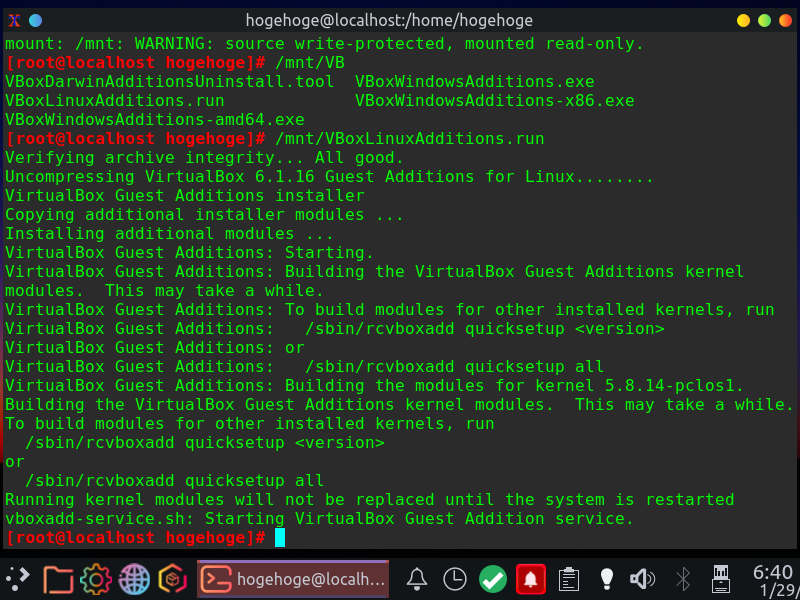This screenshot has height=600, width=800.
Task: Click 'Copying additional installer modules ...' line
Action: [x=205, y=214]
